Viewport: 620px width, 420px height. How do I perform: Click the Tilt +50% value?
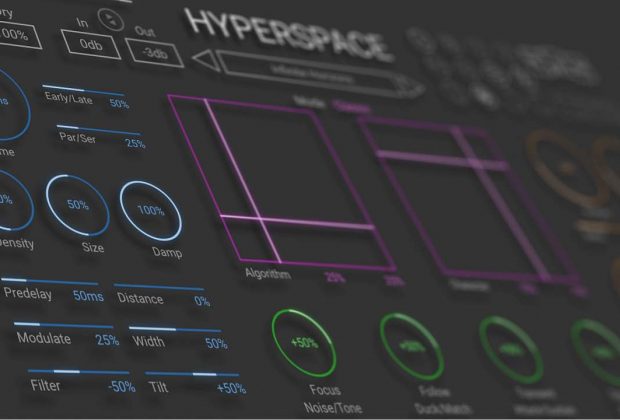pos(231,388)
